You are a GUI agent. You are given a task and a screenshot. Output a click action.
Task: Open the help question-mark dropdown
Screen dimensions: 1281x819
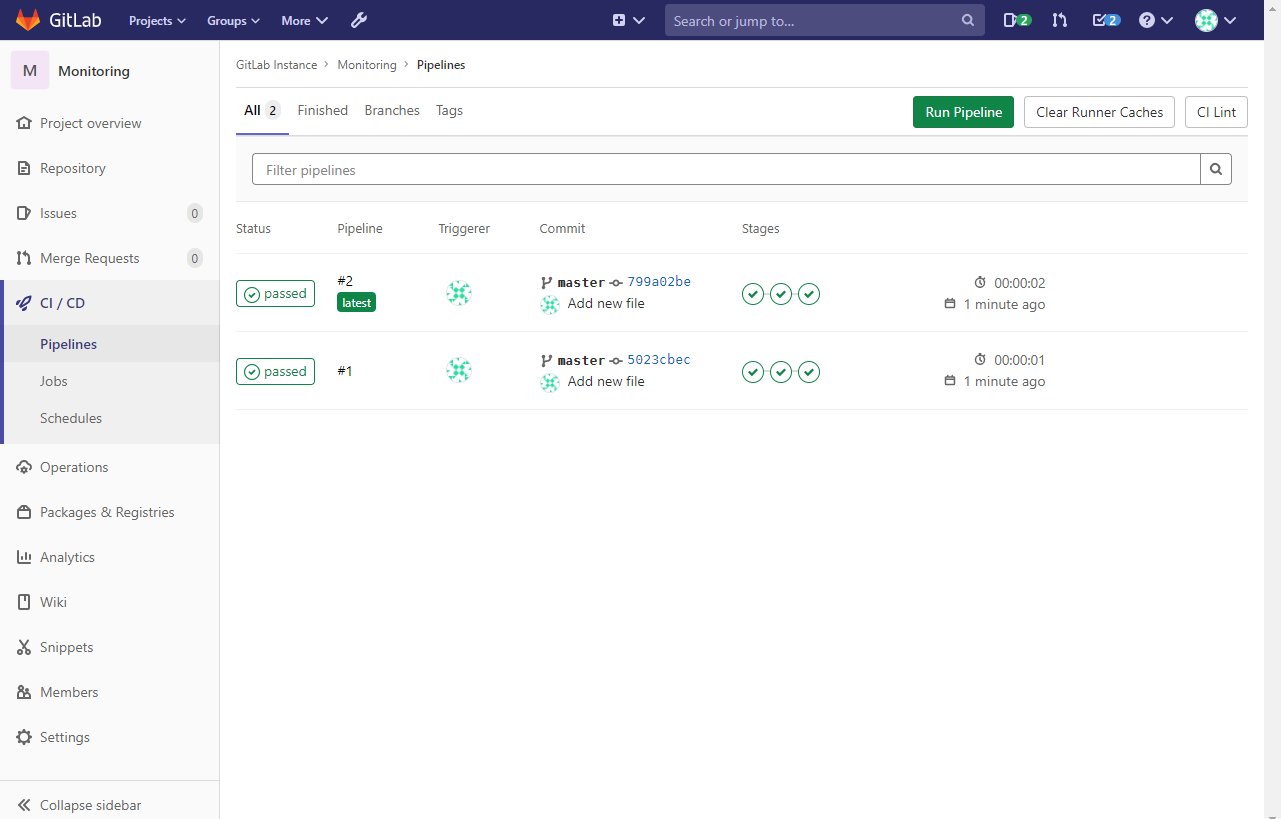pos(1155,20)
